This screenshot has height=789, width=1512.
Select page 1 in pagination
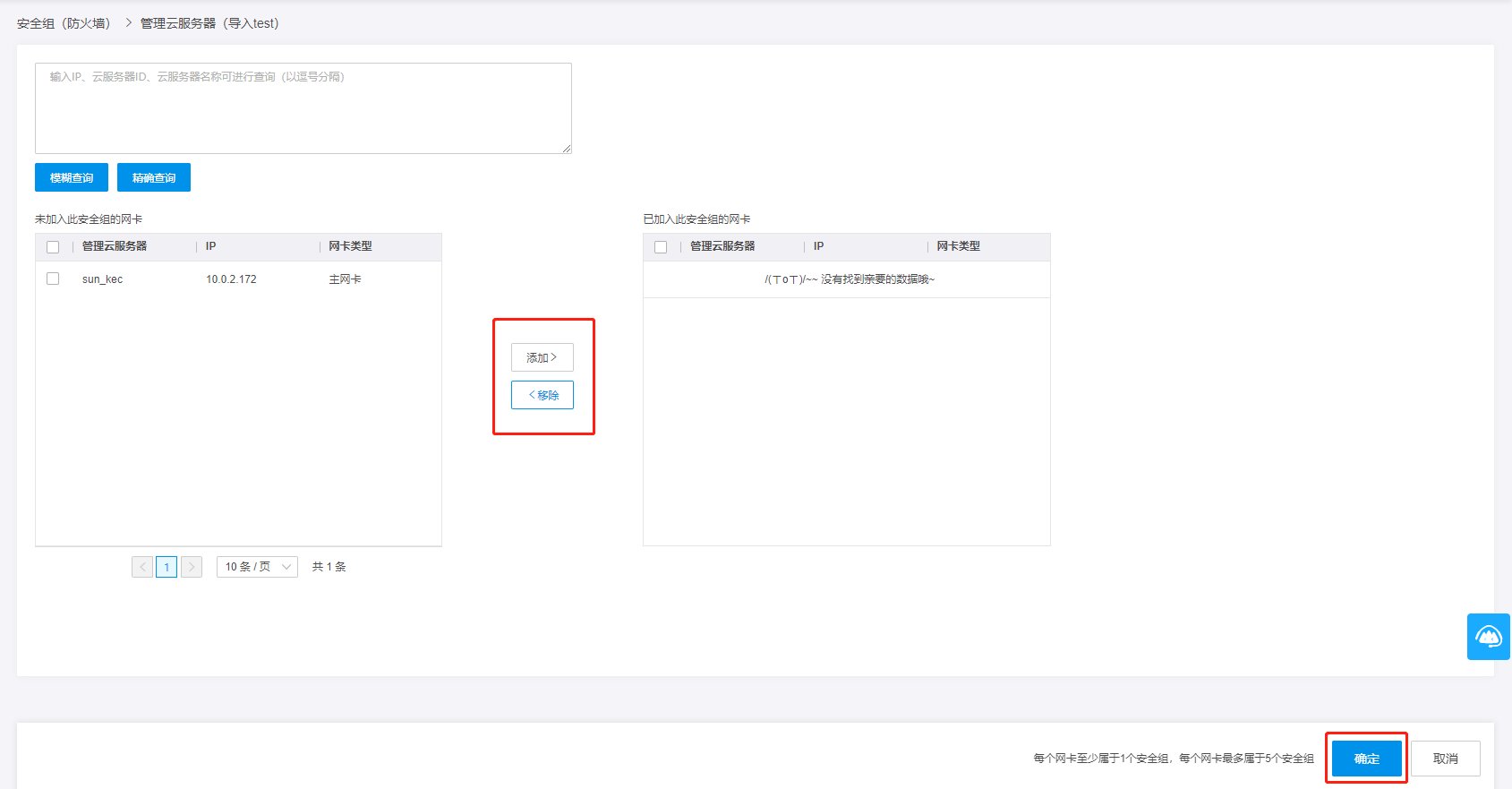pyautogui.click(x=167, y=567)
